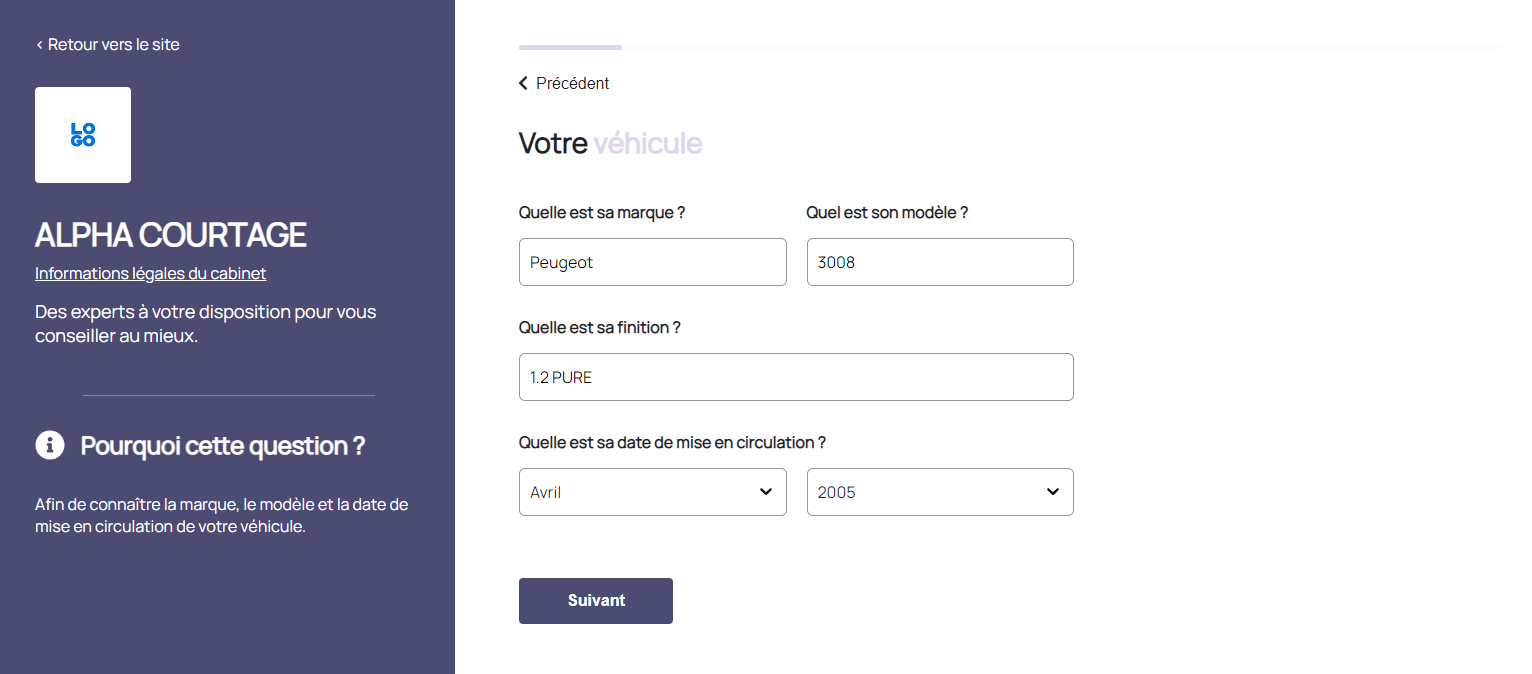Click into the 3008 modèle field
This screenshot has width=1532, height=674.
(x=939, y=262)
